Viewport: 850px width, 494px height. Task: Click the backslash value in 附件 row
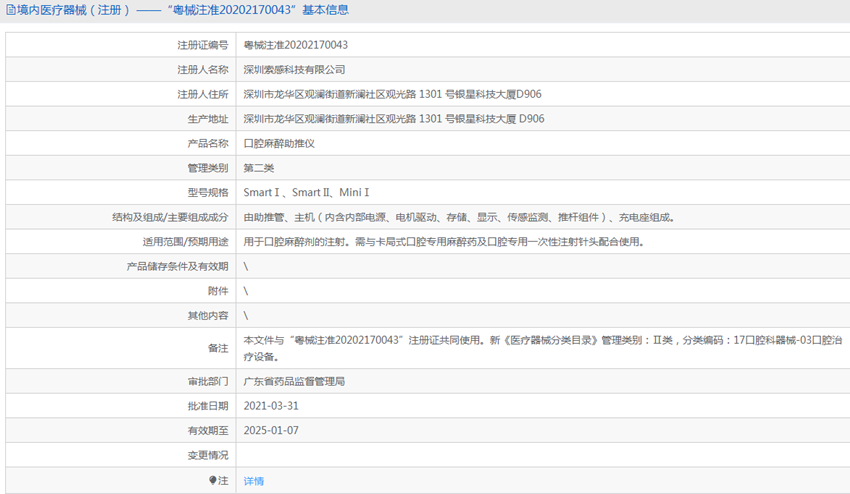[x=246, y=291]
